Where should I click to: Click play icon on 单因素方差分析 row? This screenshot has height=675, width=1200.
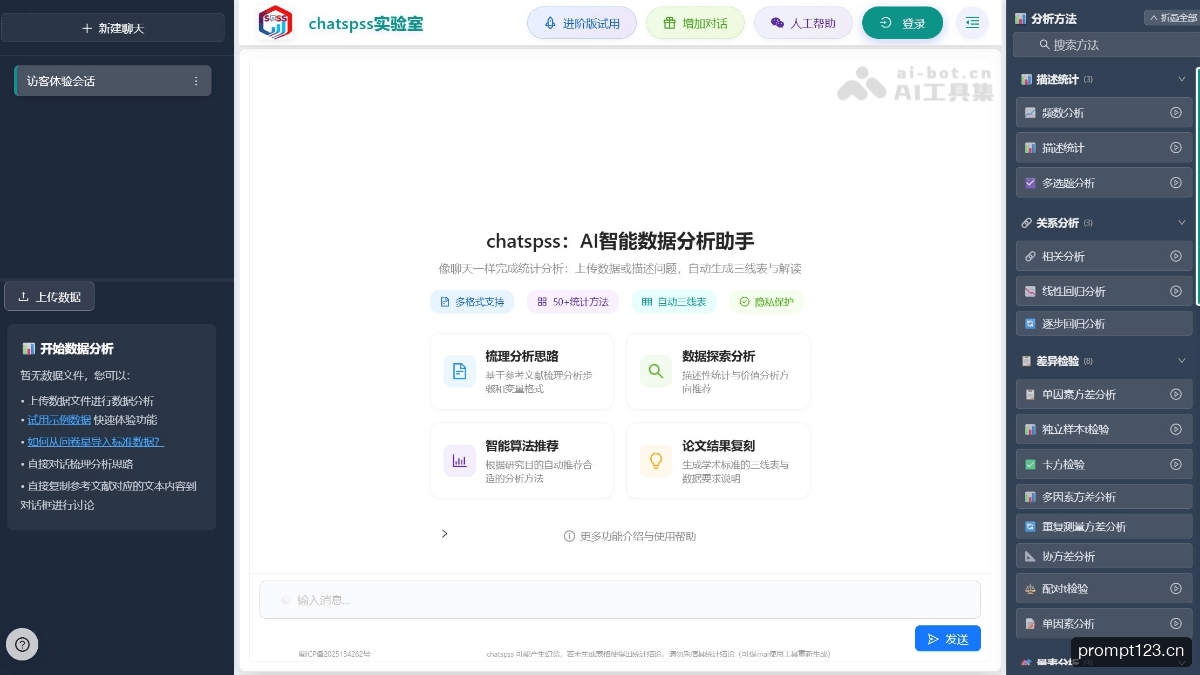[x=1176, y=394]
